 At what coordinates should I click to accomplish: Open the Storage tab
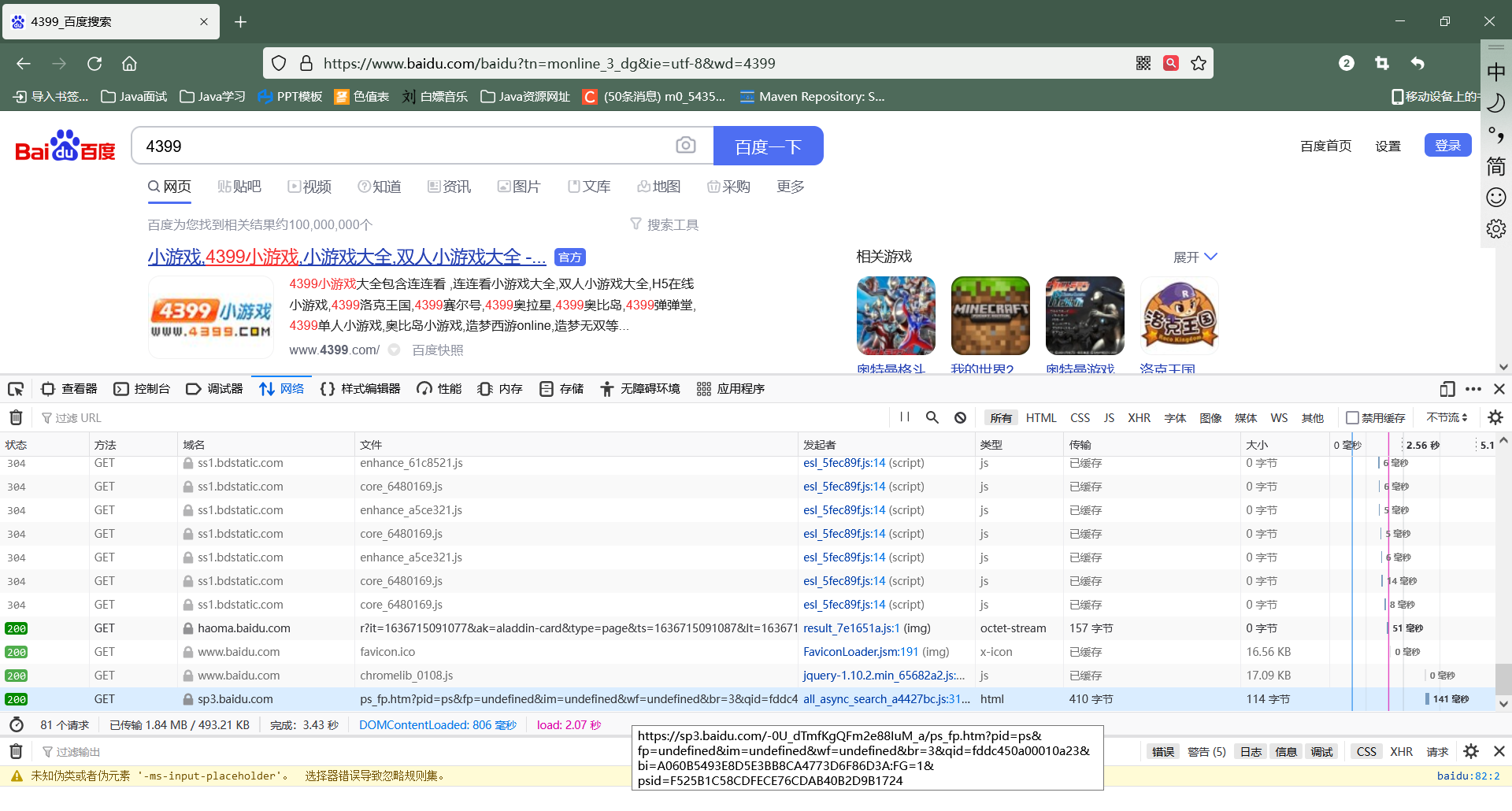coord(561,389)
